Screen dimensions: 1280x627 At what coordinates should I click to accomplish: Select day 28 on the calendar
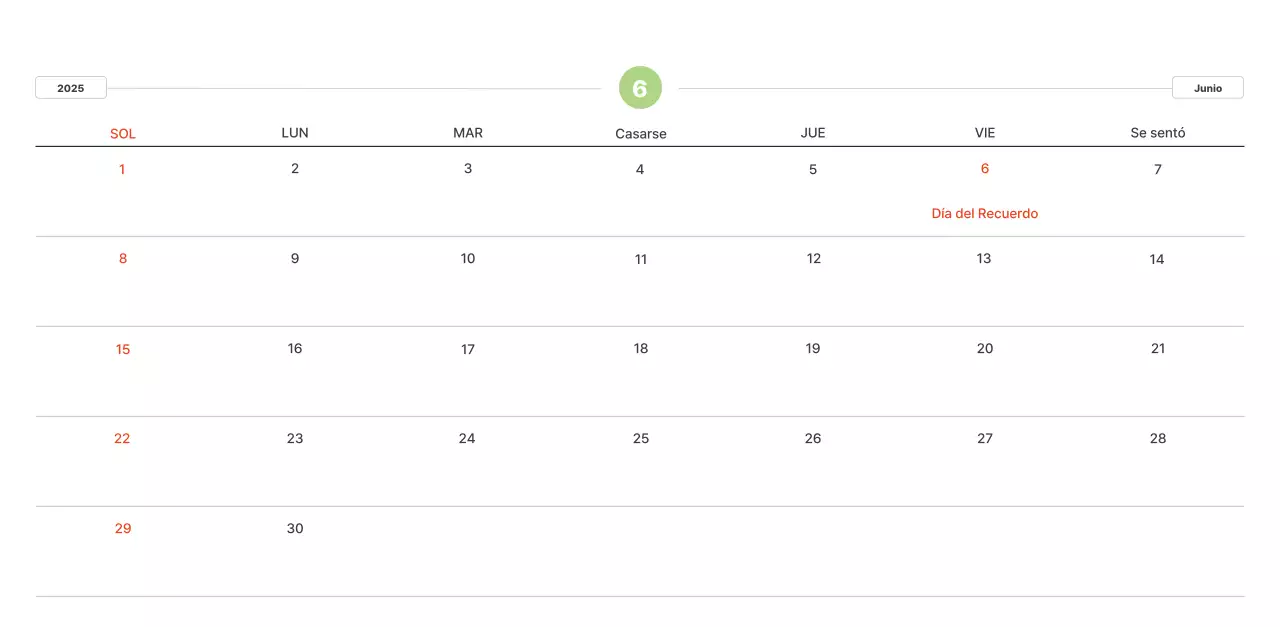click(1157, 439)
